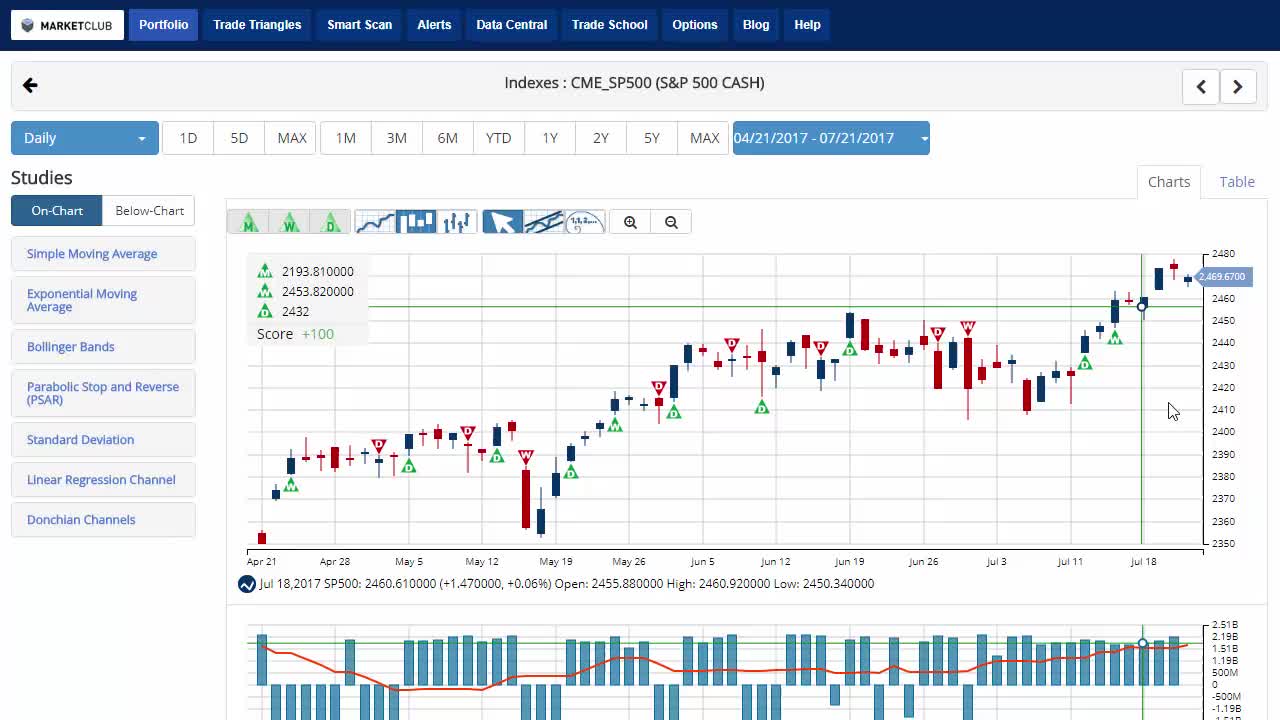Add Simple Moving Average study
The image size is (1280, 720).
coord(103,254)
